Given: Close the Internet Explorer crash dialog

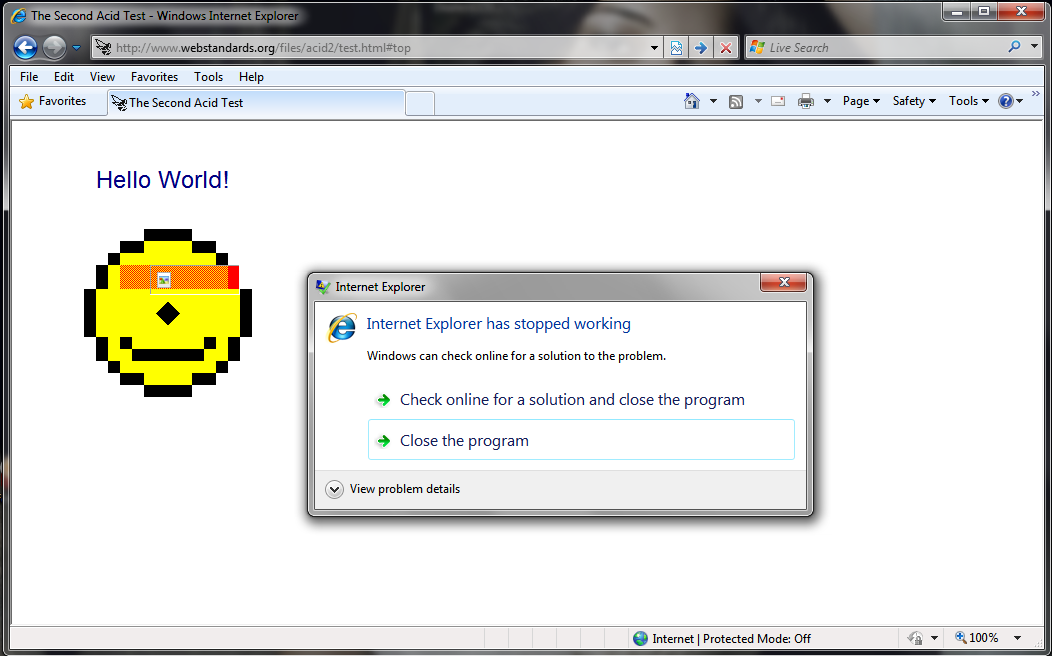Looking at the screenshot, I should [783, 282].
